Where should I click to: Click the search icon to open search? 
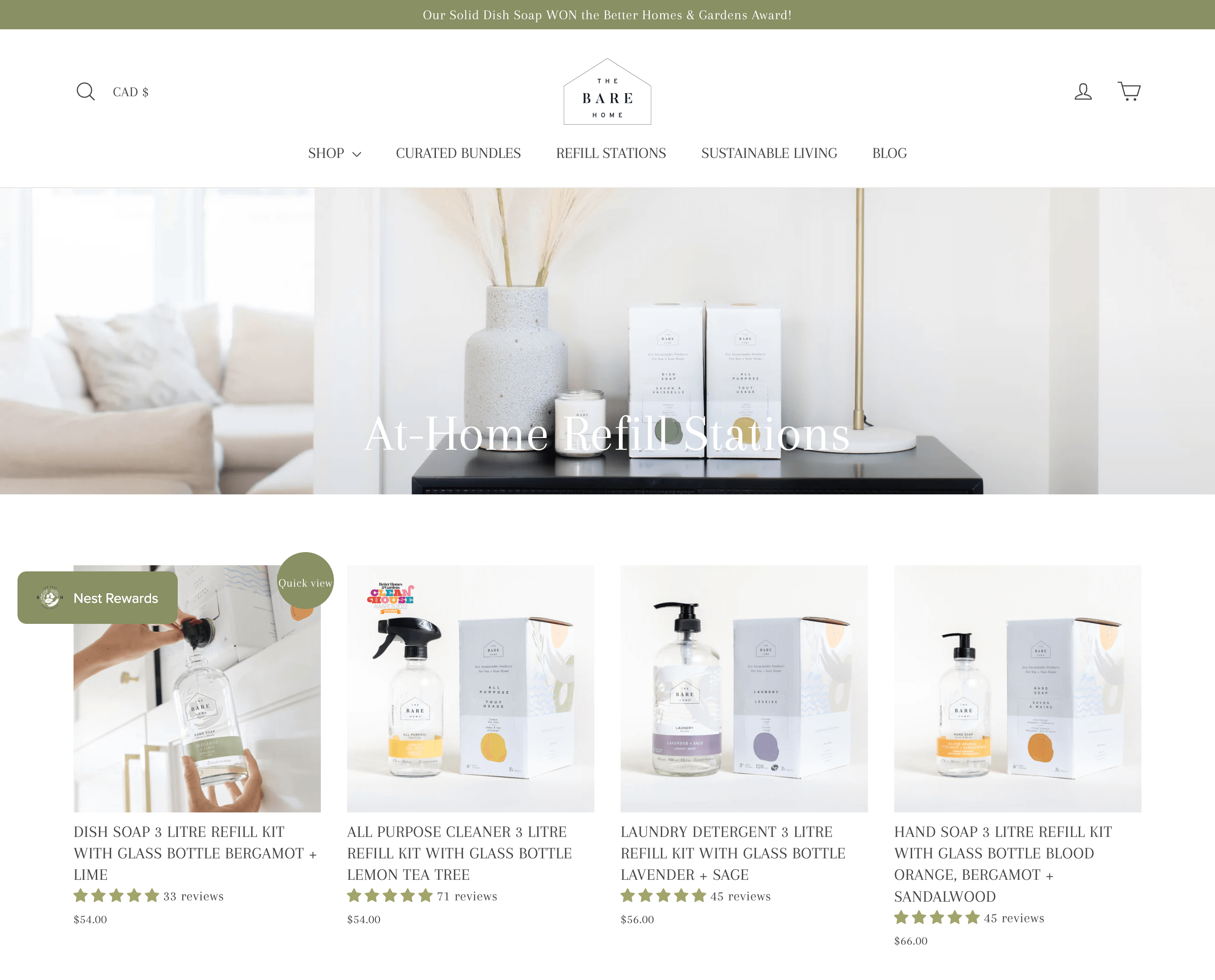pyautogui.click(x=85, y=91)
